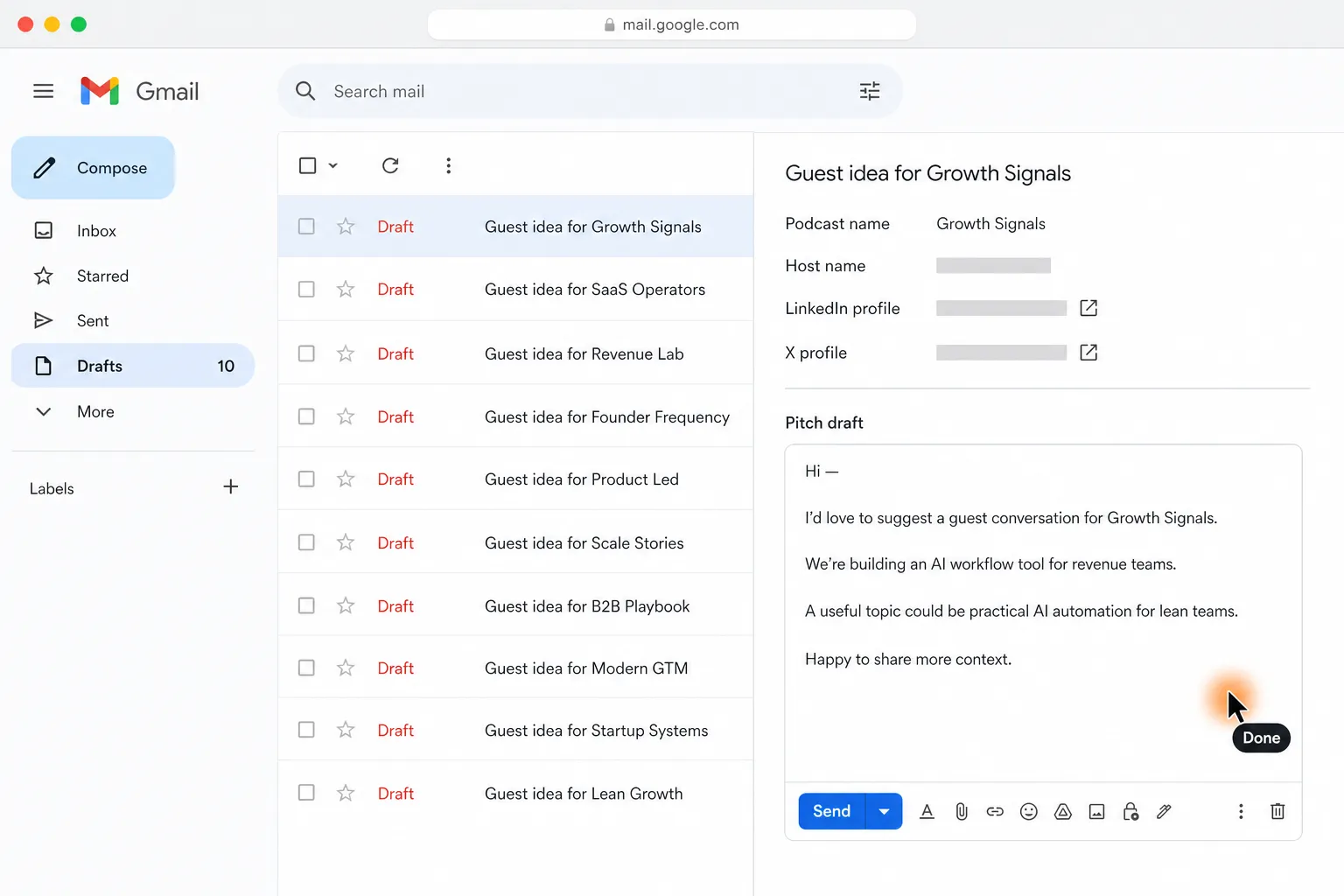Open draft Guest idea for Revenue Lab
1344x896 pixels.
tap(515, 353)
